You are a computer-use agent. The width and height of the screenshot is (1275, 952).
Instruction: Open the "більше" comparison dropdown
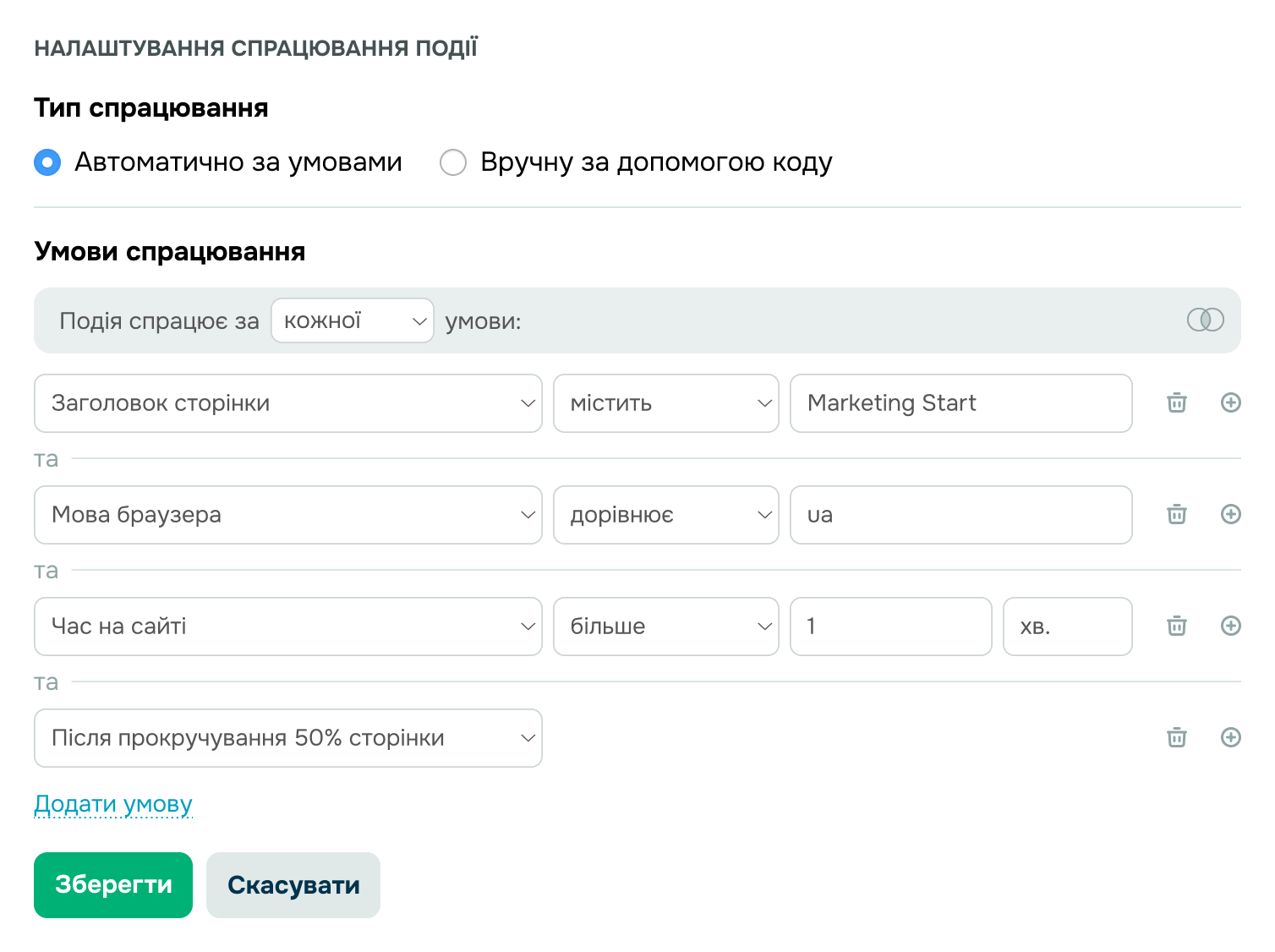pos(665,626)
